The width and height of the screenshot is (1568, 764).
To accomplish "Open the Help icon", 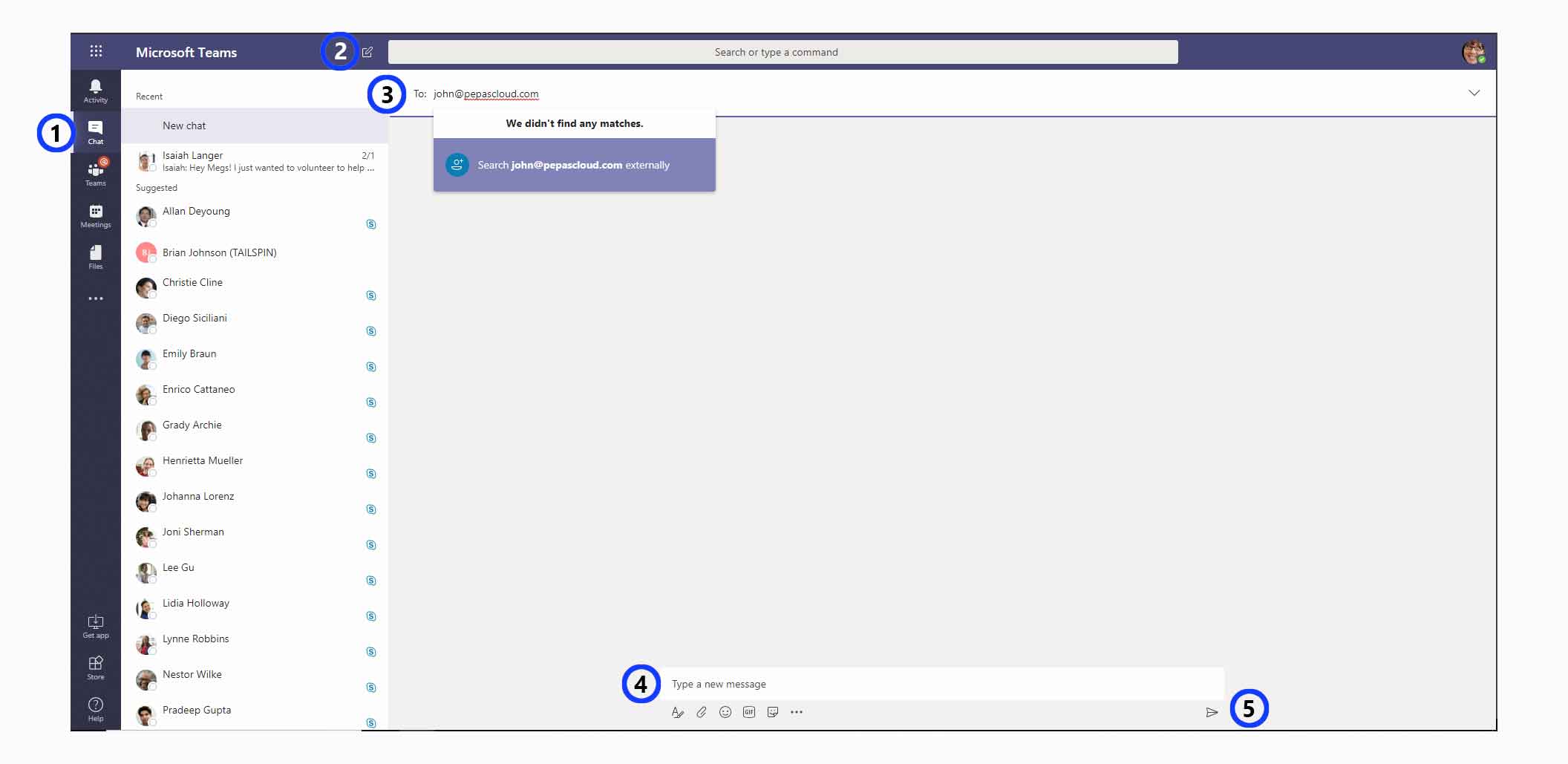I will pos(96,709).
